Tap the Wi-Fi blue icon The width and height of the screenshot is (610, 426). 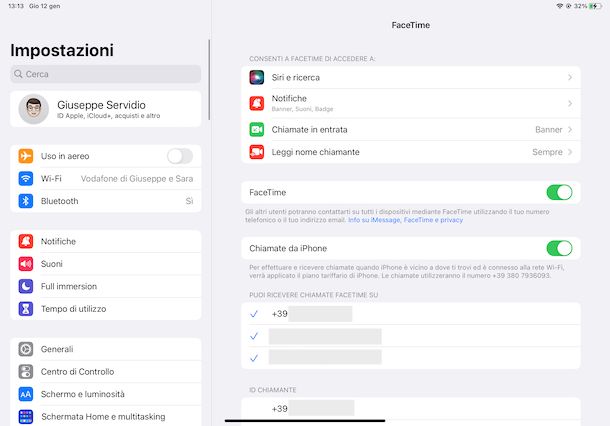point(26,179)
